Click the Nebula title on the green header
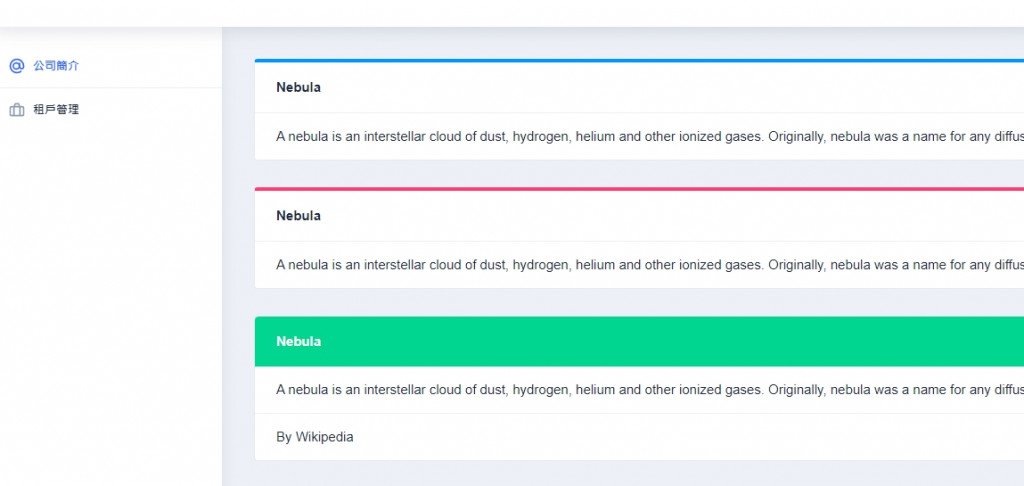 tap(298, 342)
